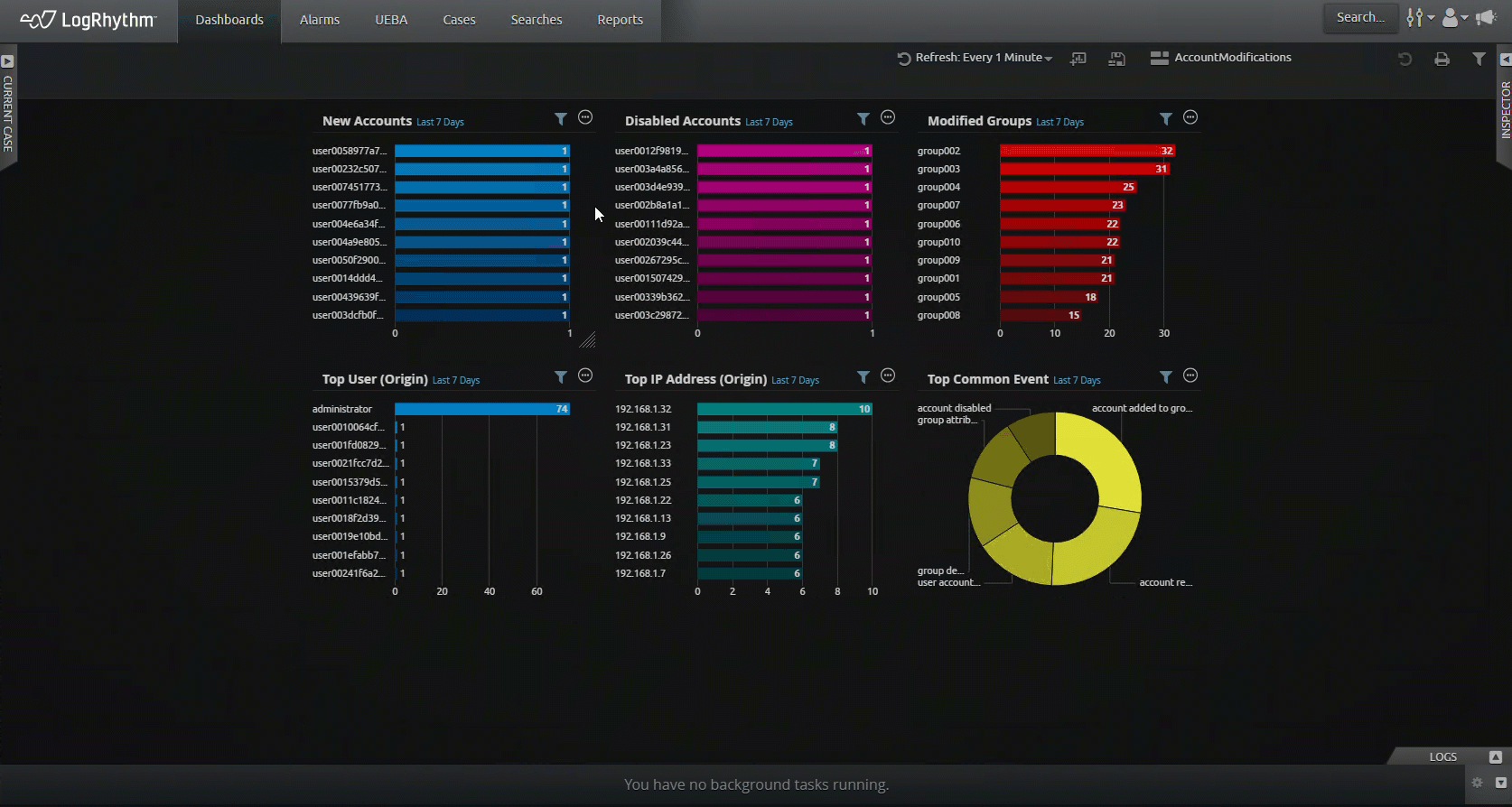Image resolution: width=1512 pixels, height=807 pixels.
Task: Open options menu on Disabled Accounts widget
Action: 888,118
